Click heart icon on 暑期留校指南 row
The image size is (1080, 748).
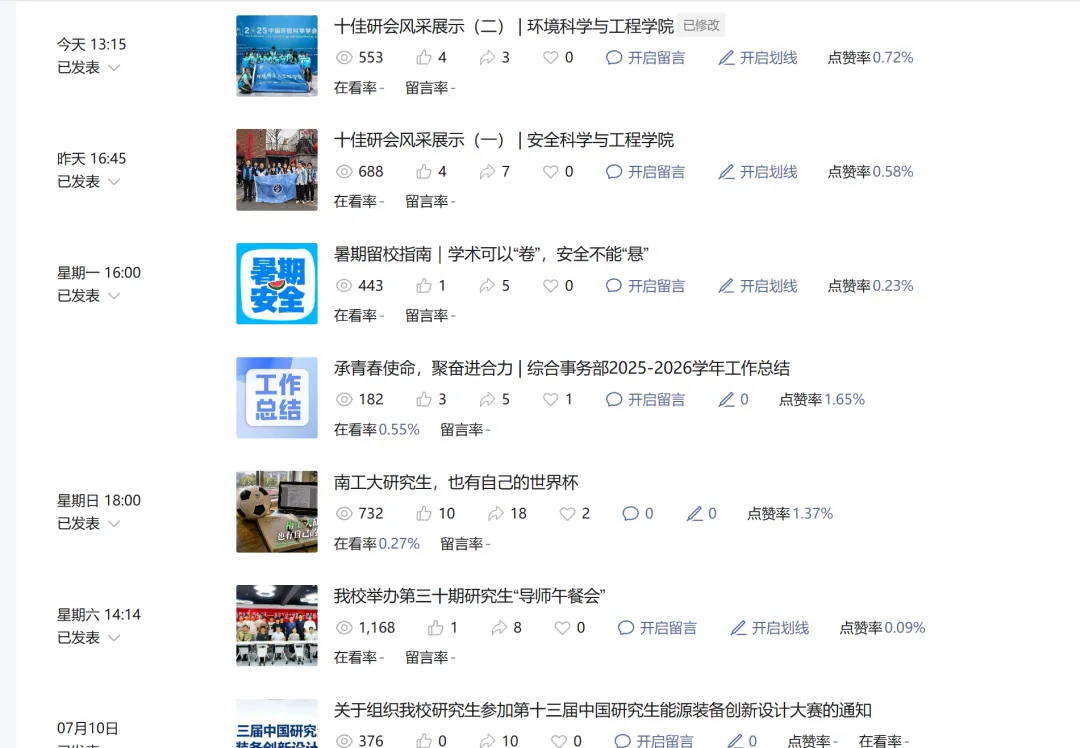coord(550,286)
